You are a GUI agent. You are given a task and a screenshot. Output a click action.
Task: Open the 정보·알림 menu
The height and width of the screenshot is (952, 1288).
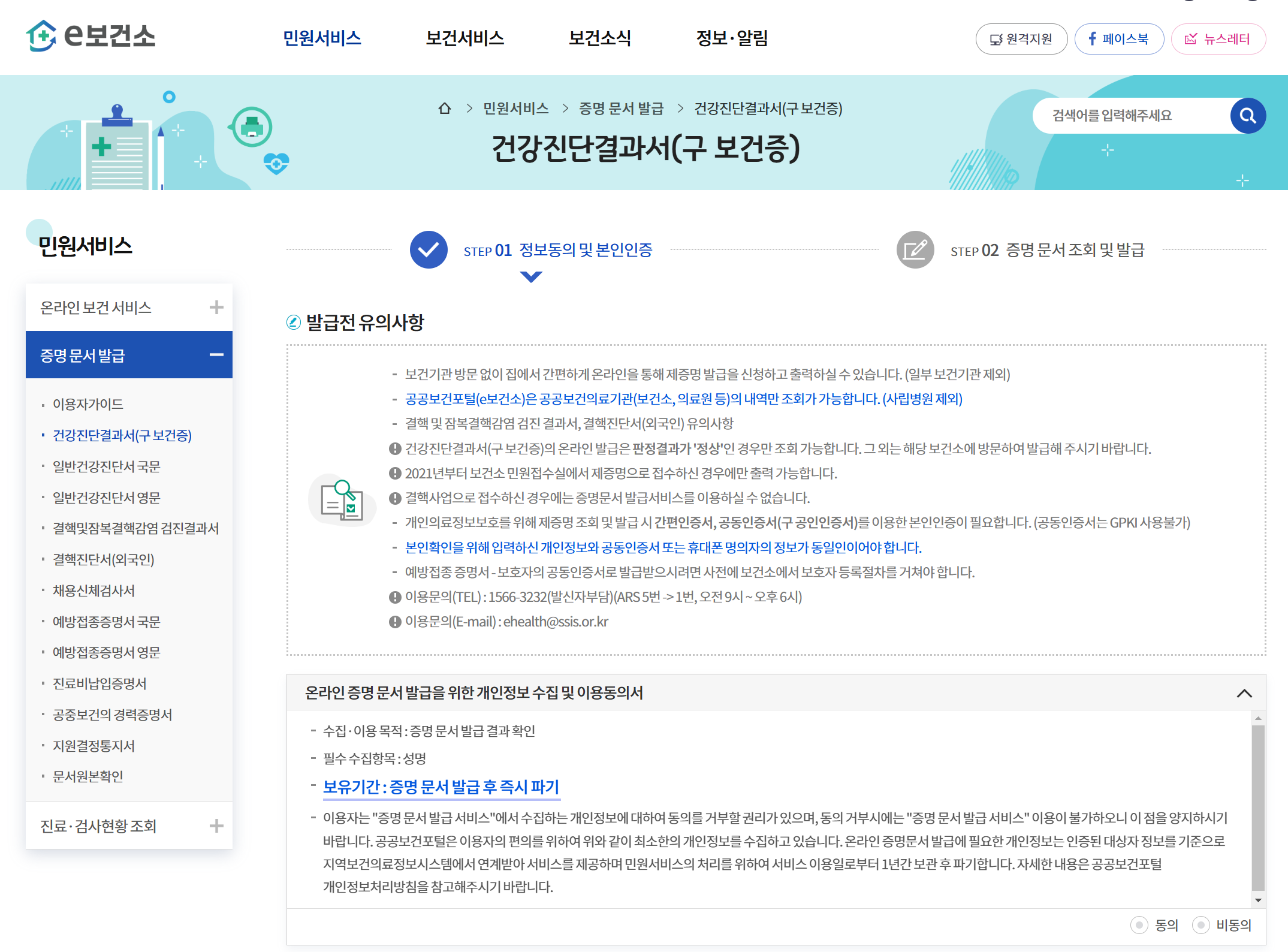point(732,38)
